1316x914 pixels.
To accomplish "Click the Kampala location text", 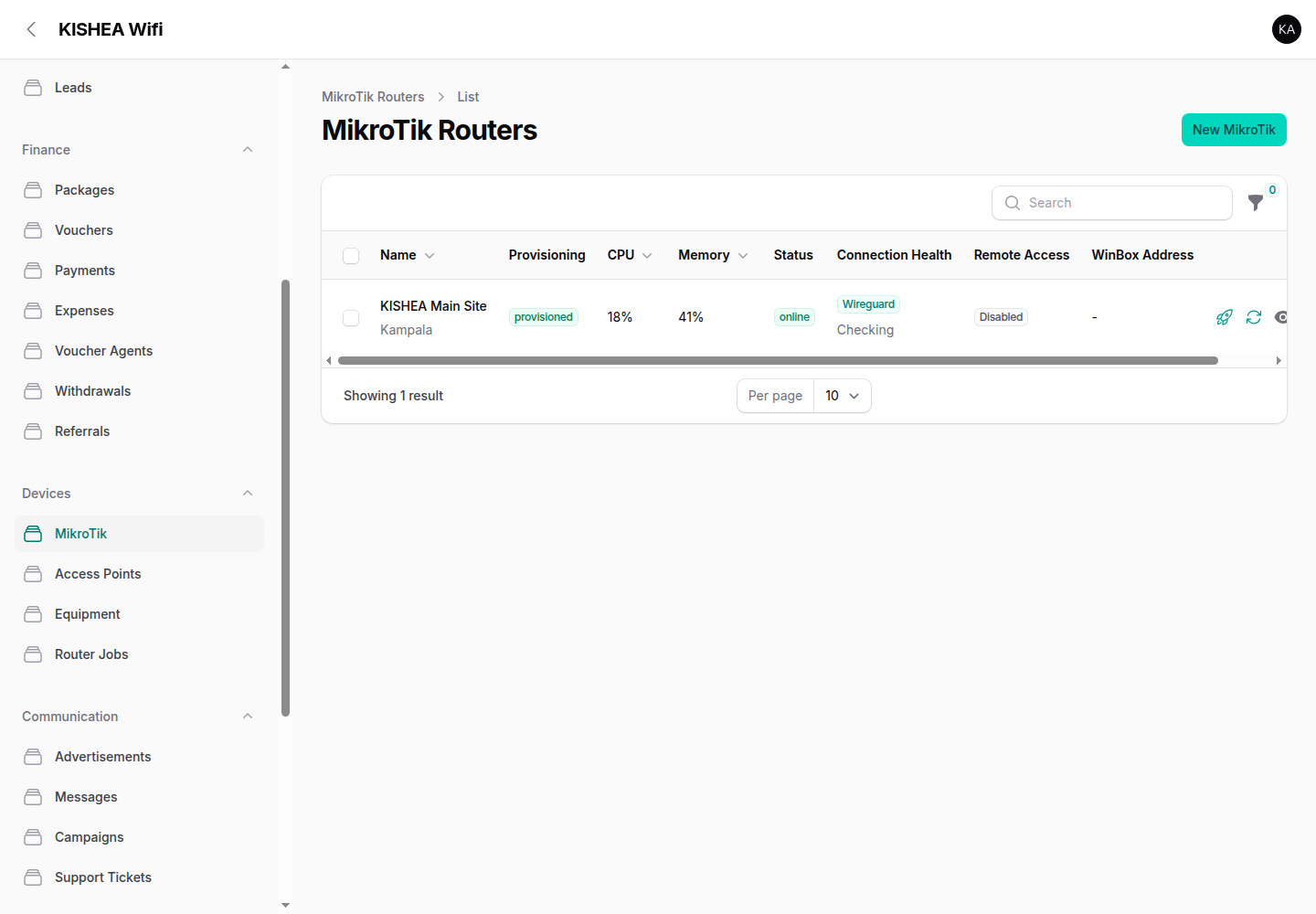I will (x=406, y=330).
